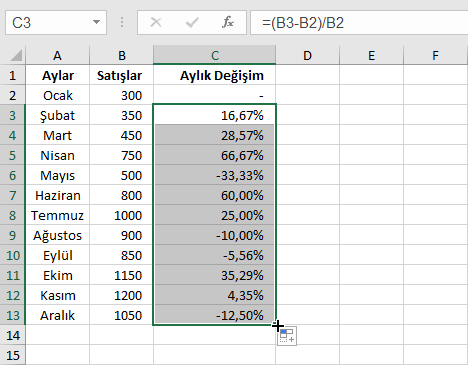
Task: Click the Cancel X formula icon
Action: point(156,23)
